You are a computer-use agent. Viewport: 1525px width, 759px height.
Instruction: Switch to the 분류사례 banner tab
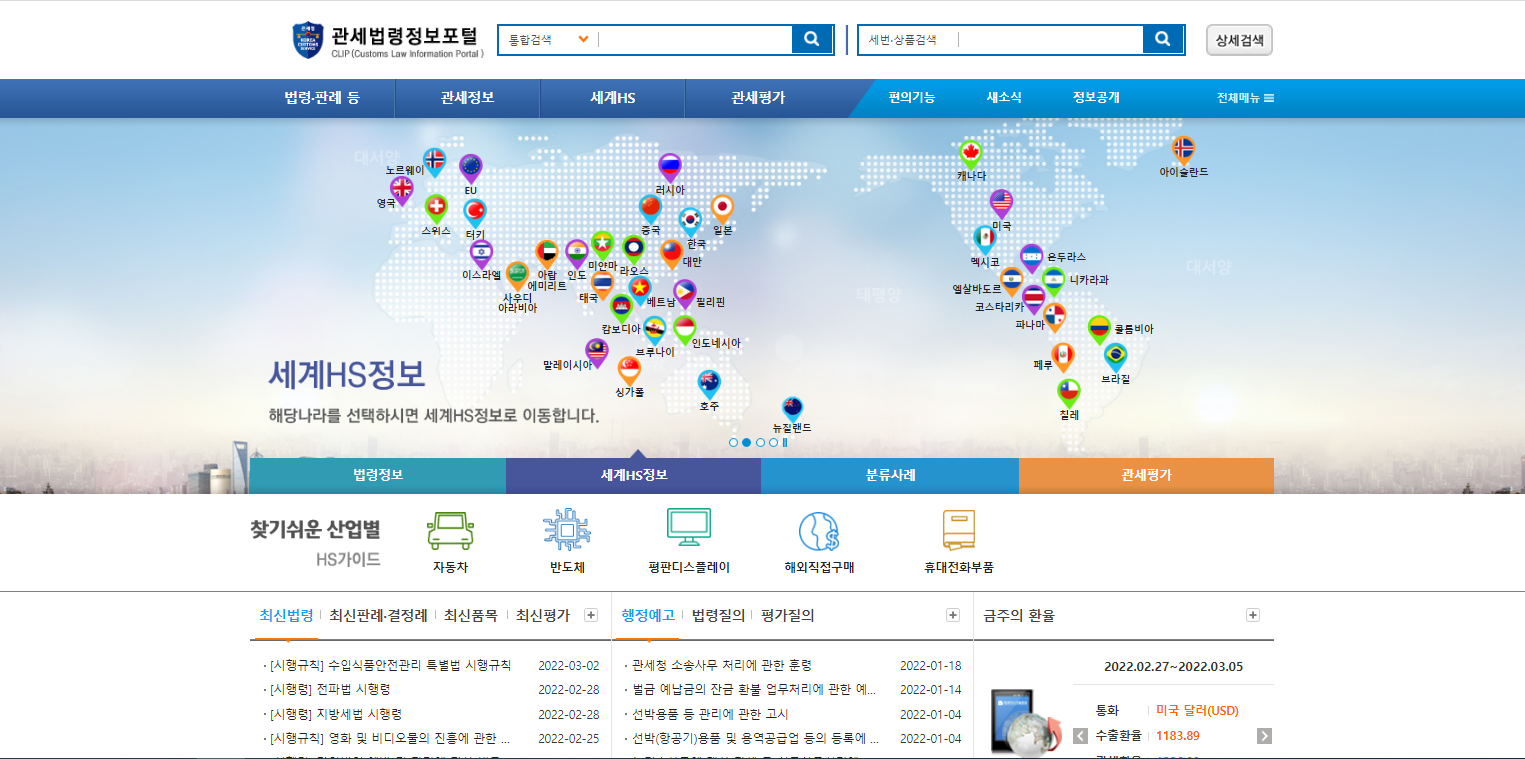pyautogui.click(x=890, y=475)
